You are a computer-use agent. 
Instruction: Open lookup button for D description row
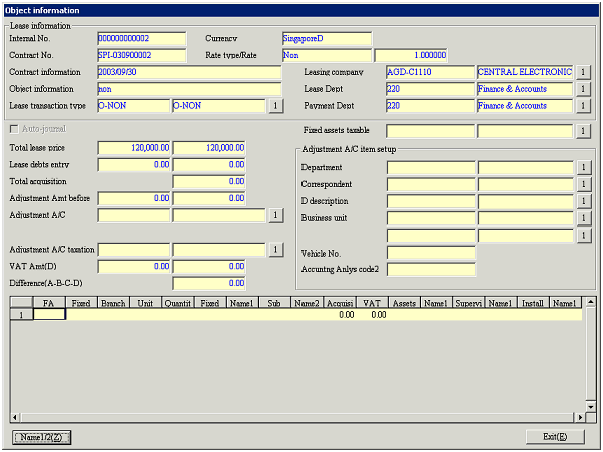click(x=584, y=201)
